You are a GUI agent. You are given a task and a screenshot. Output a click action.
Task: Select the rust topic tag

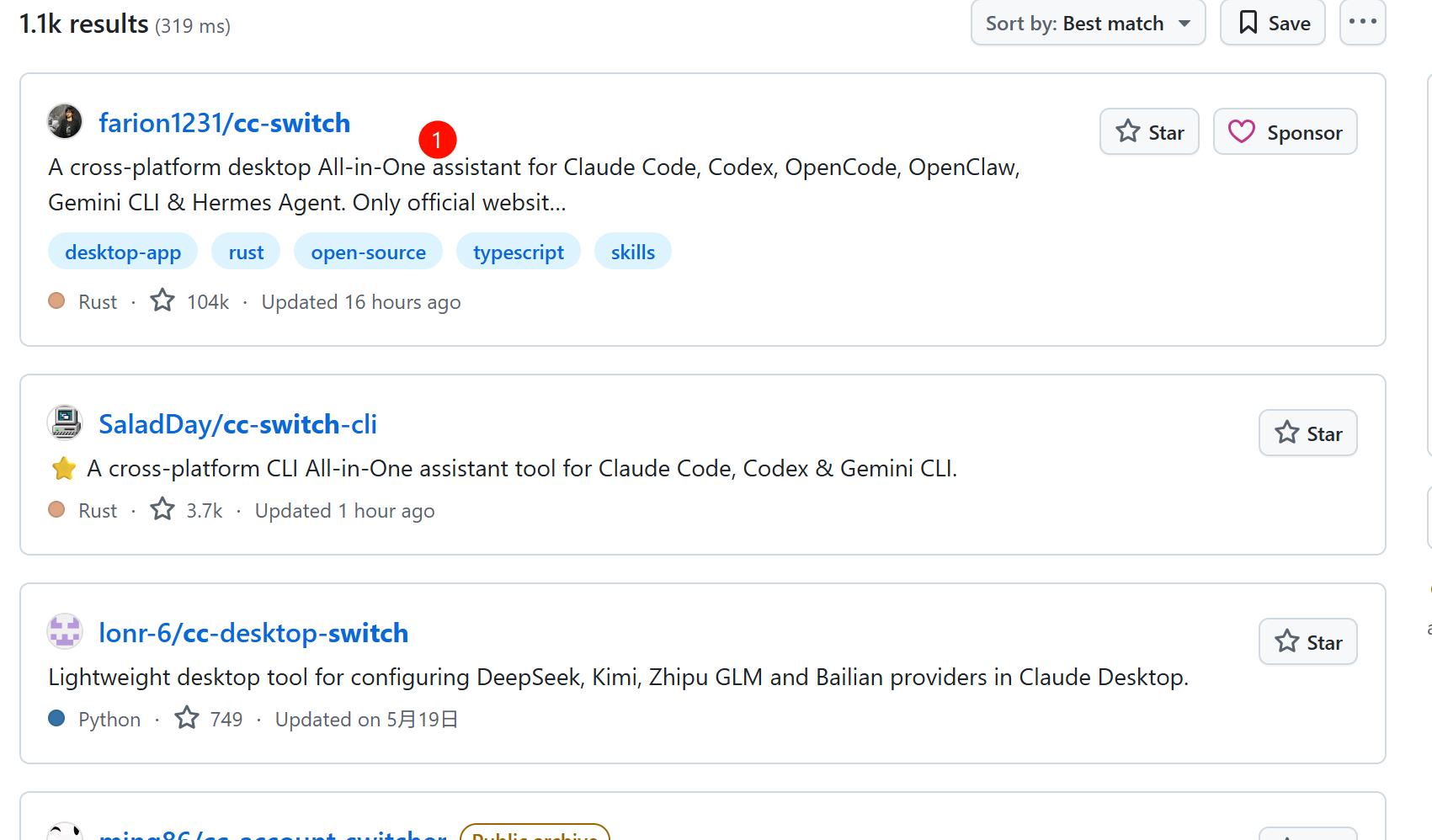(246, 252)
